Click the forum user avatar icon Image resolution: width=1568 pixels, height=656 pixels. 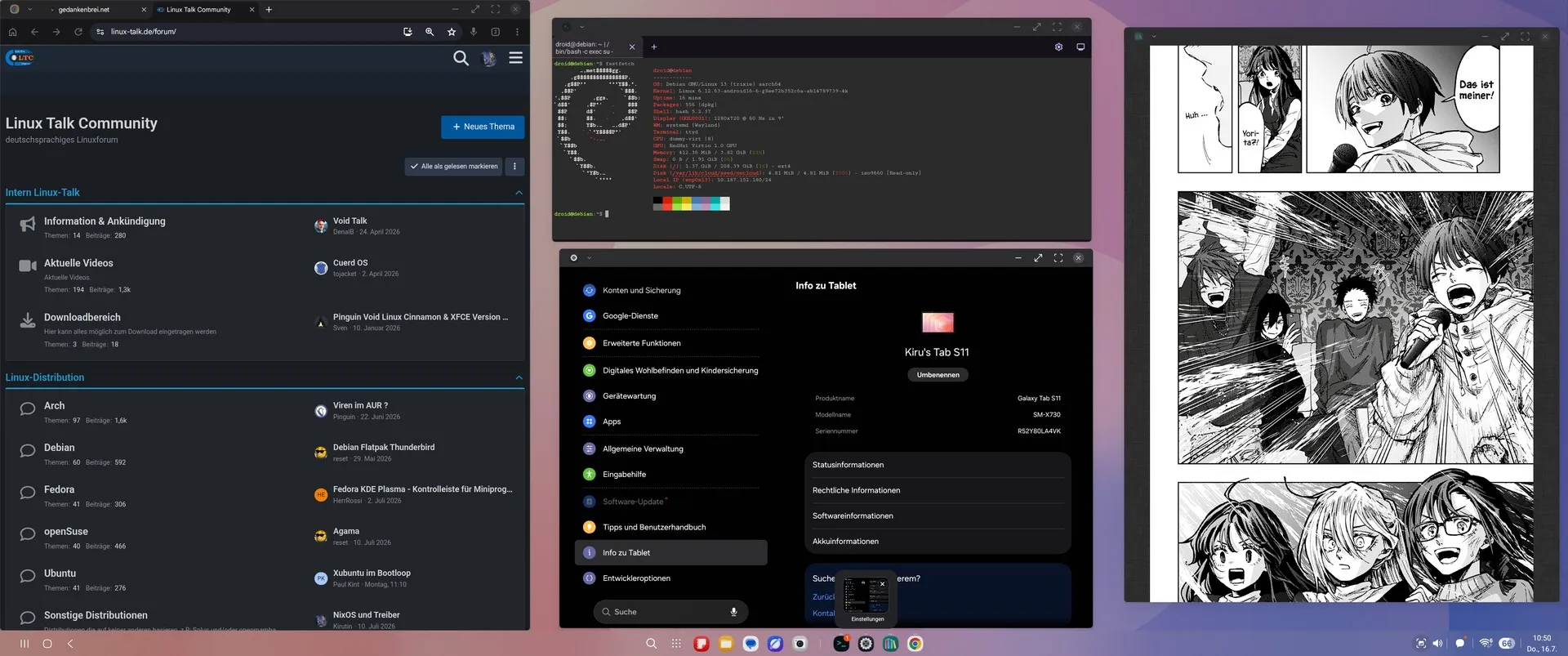(x=488, y=58)
